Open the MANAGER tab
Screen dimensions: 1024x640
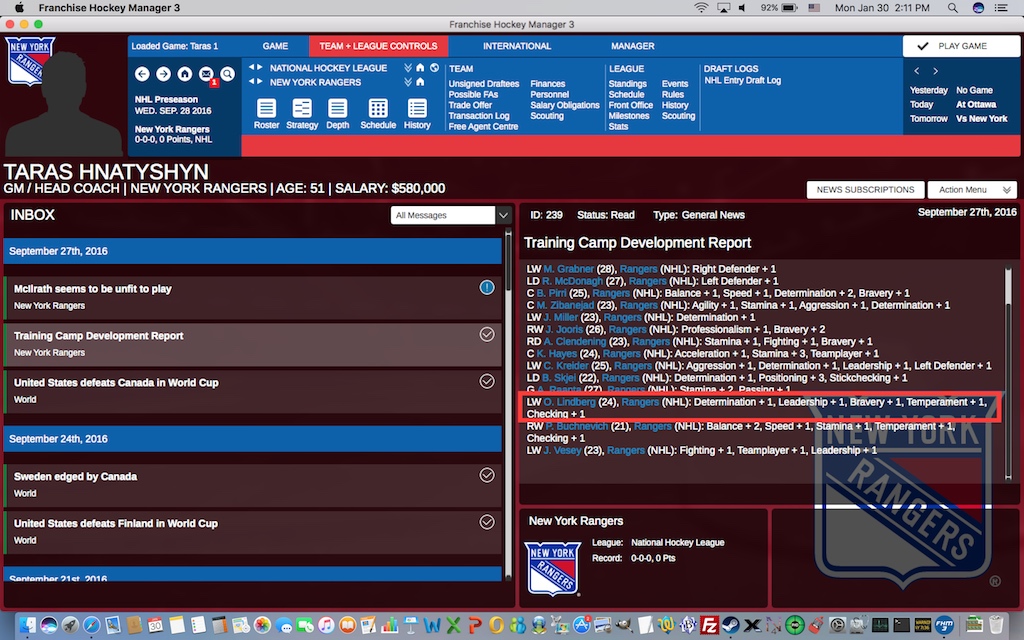pyautogui.click(x=632, y=46)
